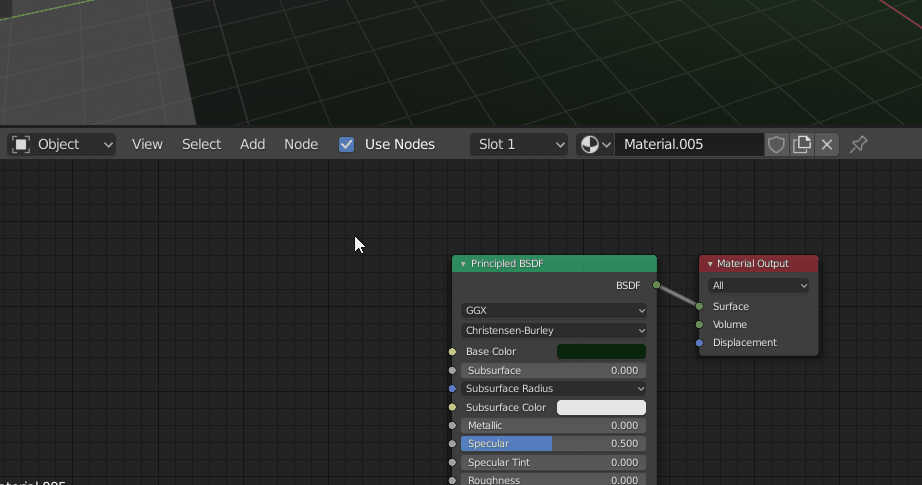Screen dimensions: 922x485
Task: Unlink material with the X icon
Action: pyautogui.click(x=827, y=144)
